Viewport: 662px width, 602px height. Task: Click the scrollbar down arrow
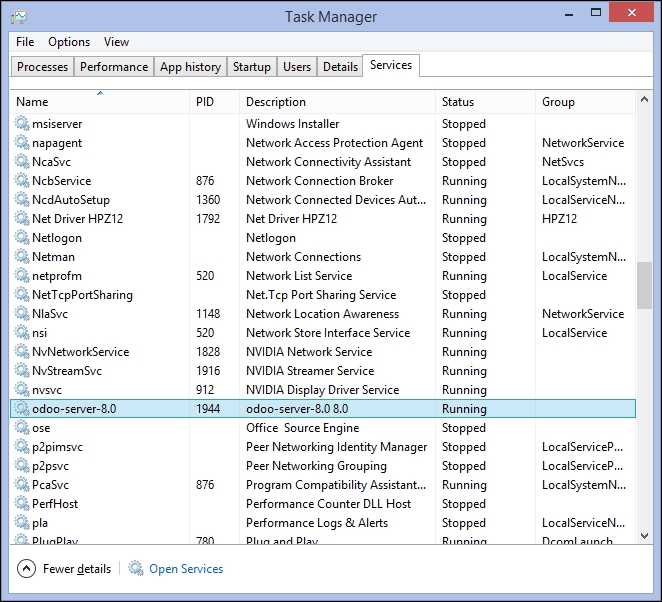pos(644,536)
